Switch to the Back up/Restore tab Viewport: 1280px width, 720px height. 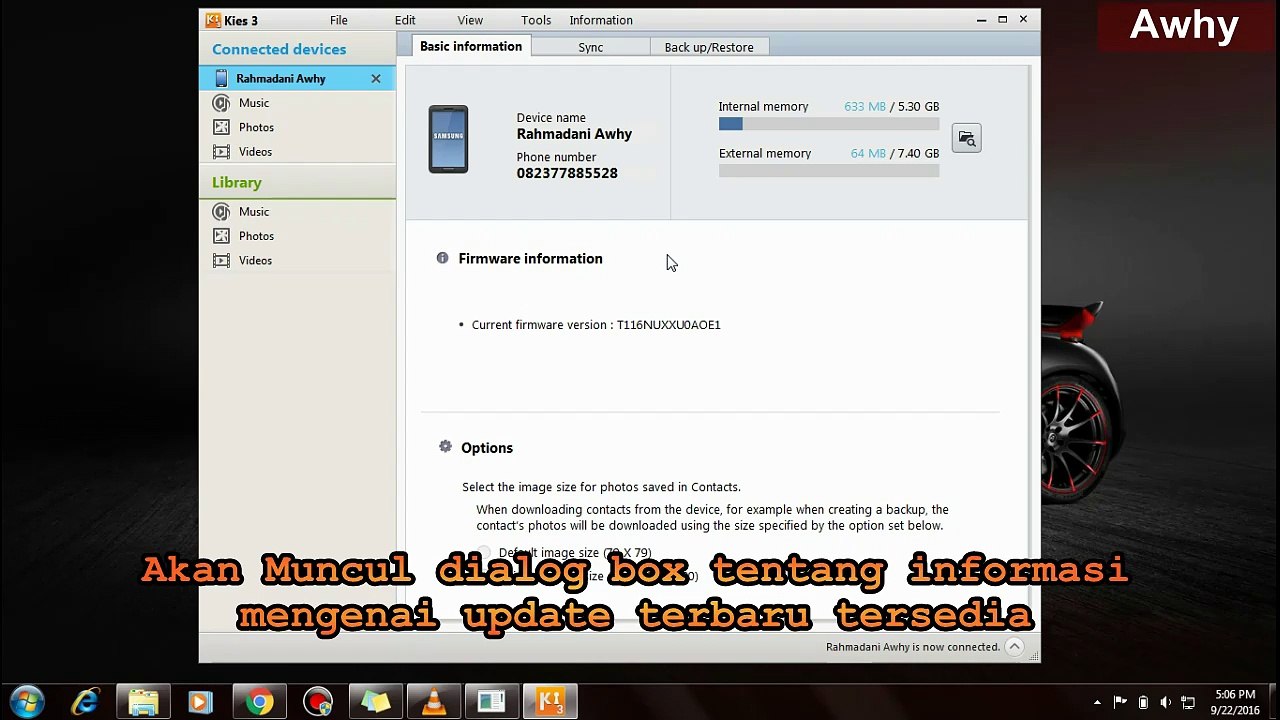click(709, 47)
